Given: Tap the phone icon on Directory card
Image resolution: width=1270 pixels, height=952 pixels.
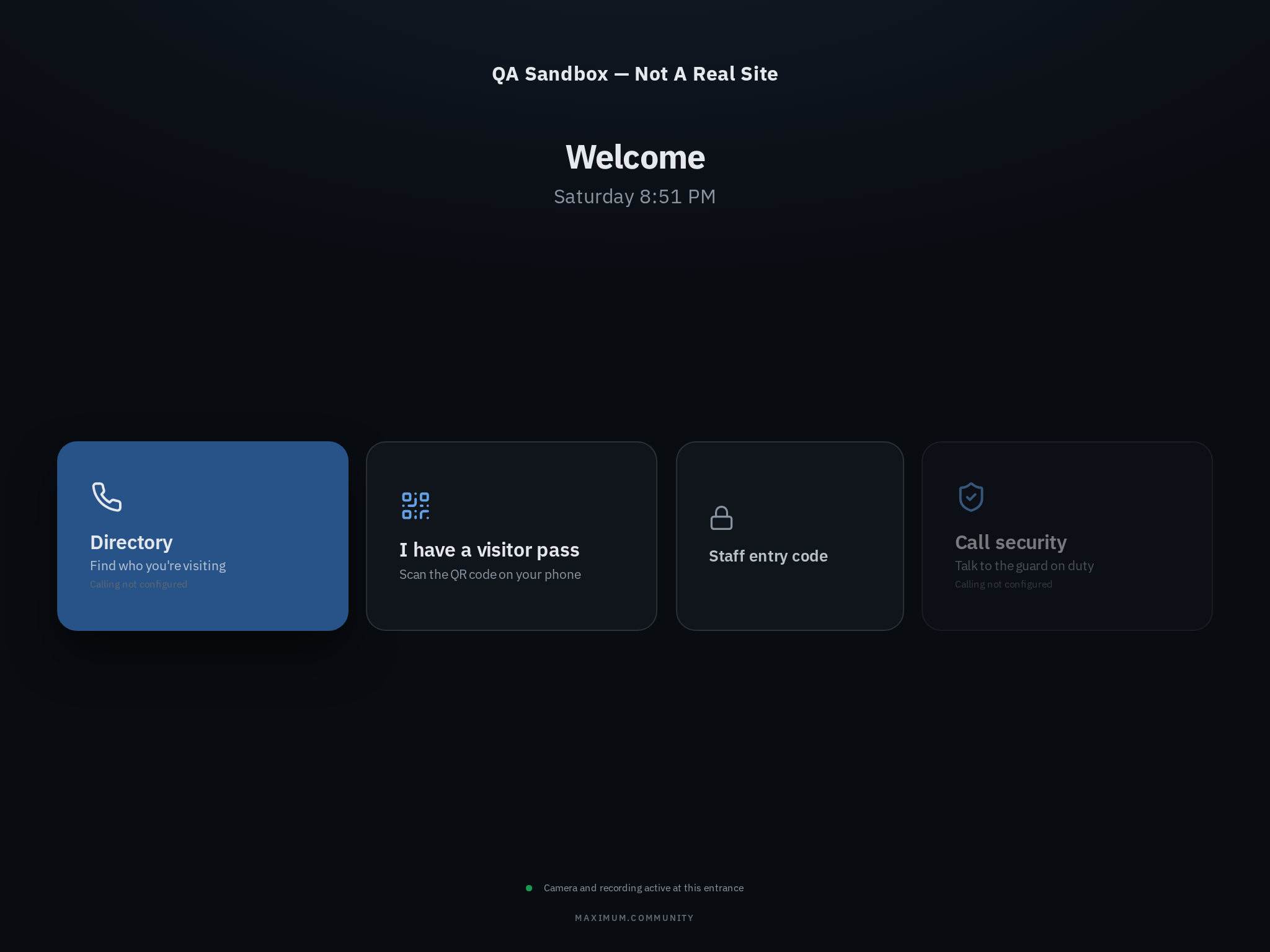Looking at the screenshot, I should coord(107,496).
